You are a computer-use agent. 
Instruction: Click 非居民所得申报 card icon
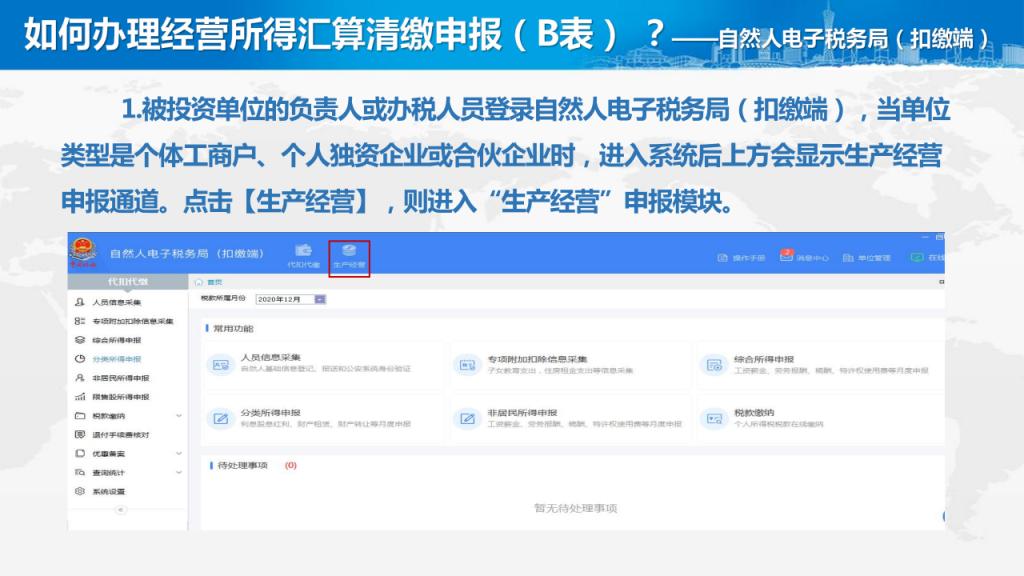click(x=467, y=419)
